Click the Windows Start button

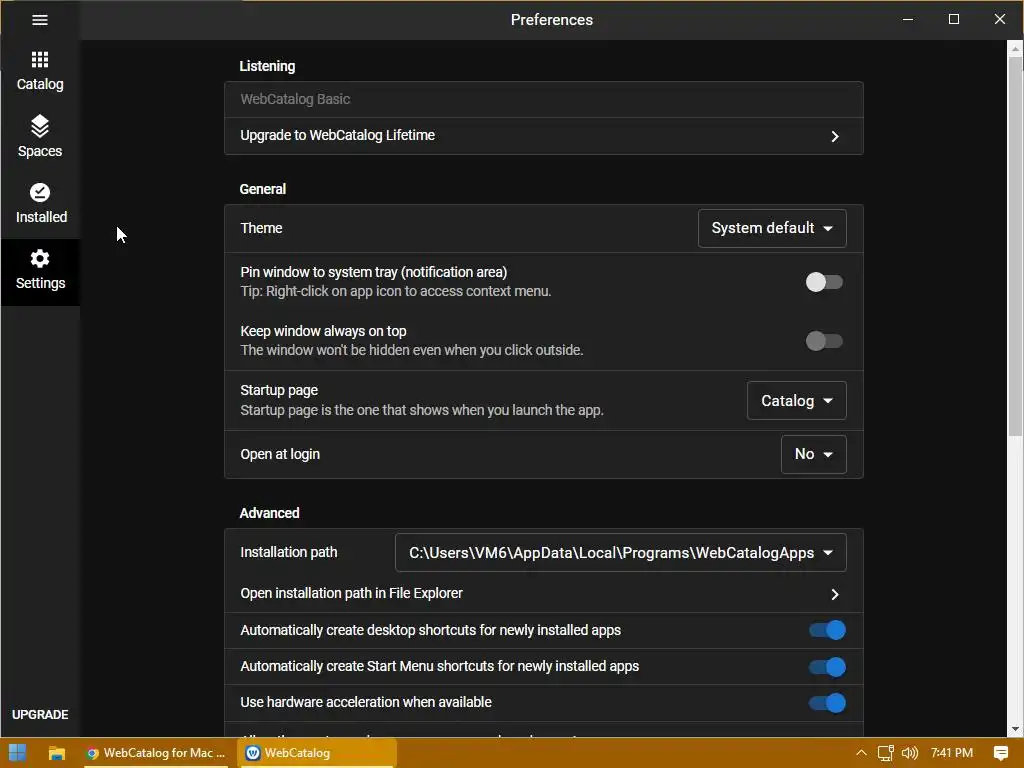(18, 752)
